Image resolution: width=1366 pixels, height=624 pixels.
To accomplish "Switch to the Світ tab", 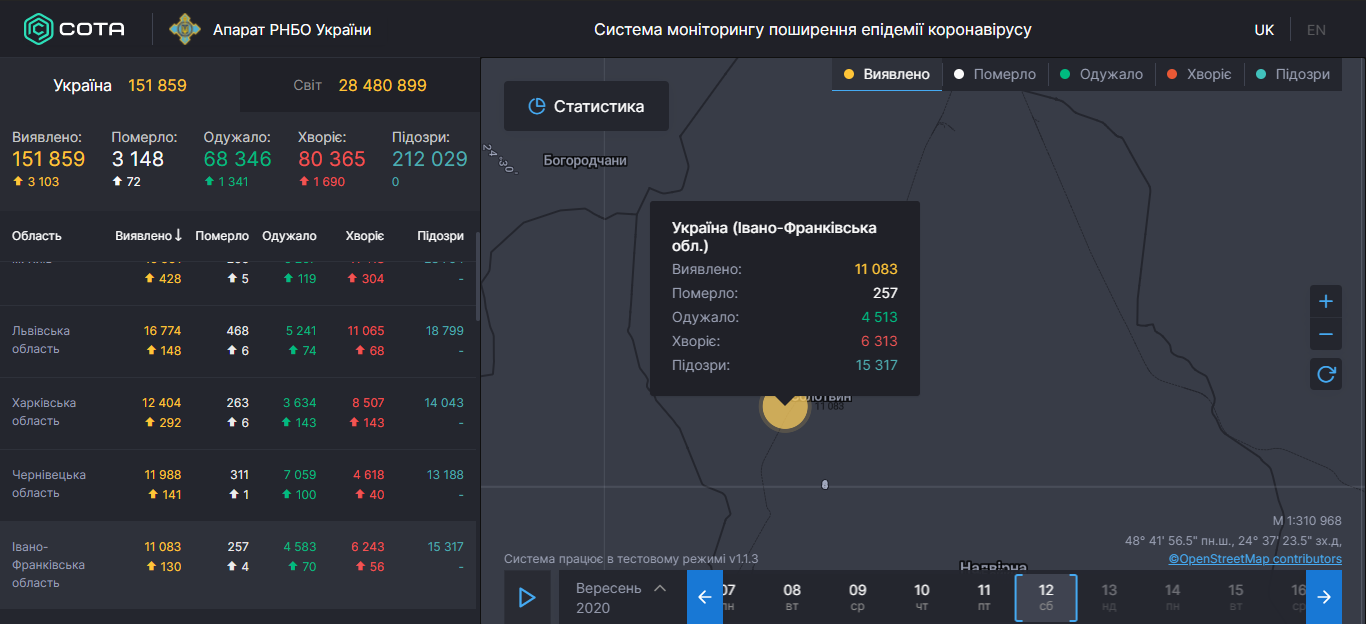I will [360, 85].
